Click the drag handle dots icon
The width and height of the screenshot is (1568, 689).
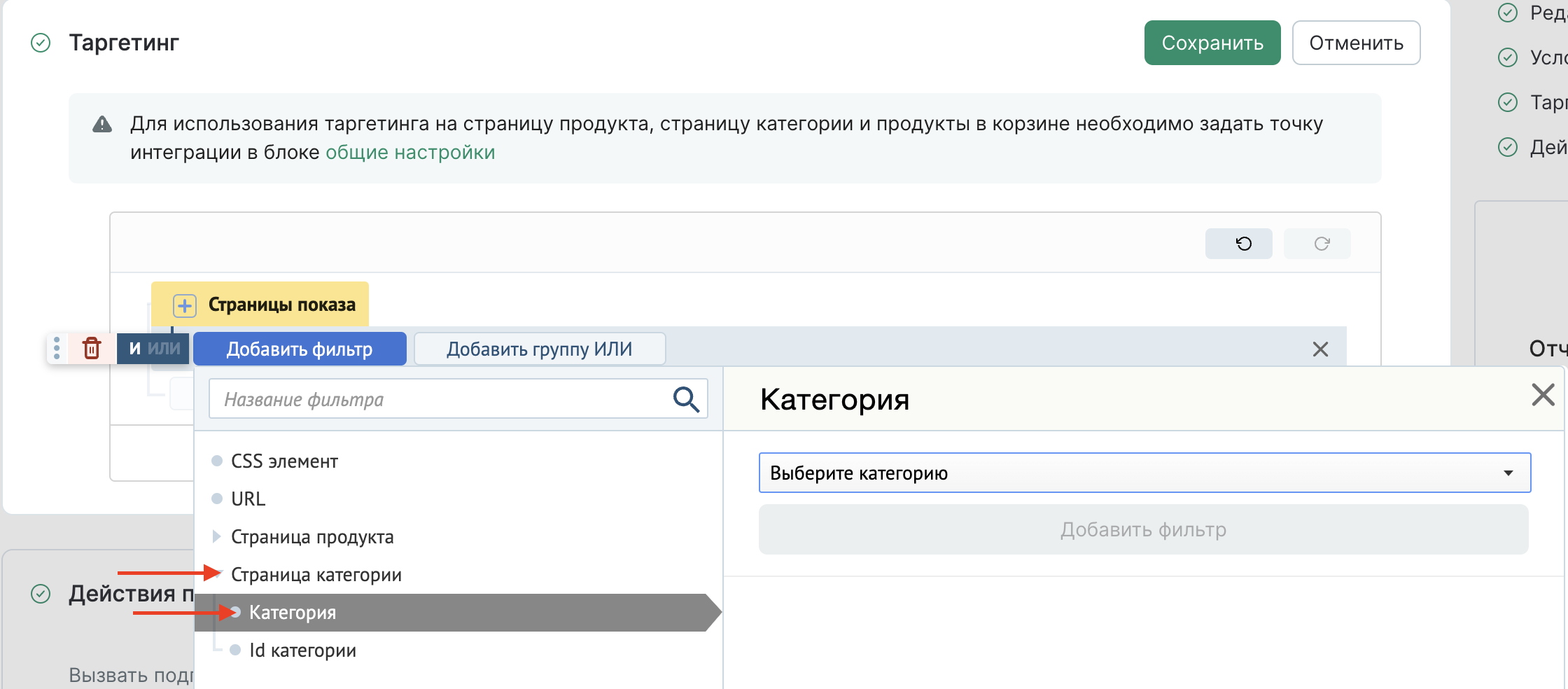[57, 348]
